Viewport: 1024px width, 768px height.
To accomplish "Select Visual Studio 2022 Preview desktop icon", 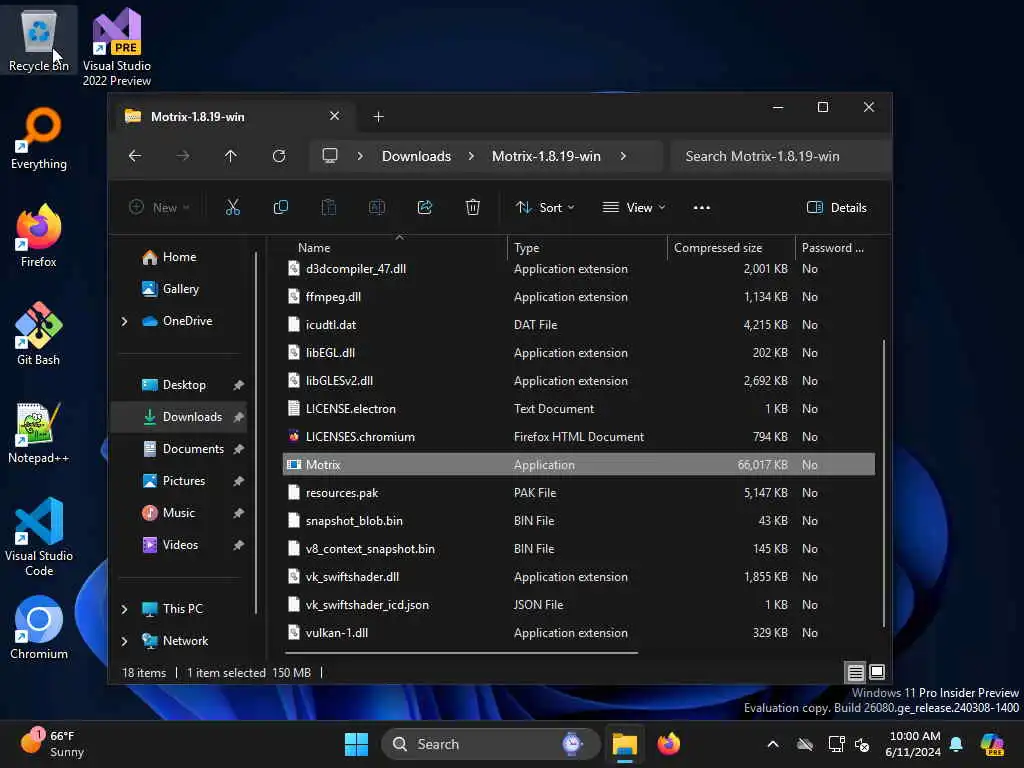I will tap(117, 47).
